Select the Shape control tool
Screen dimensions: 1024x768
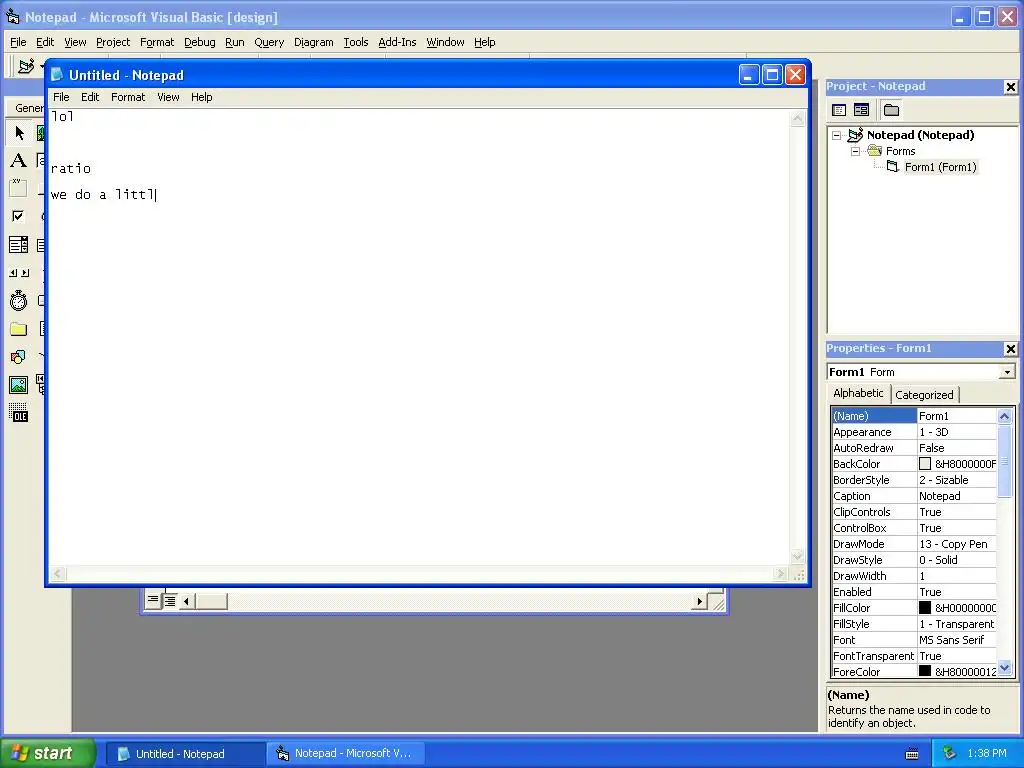pyautogui.click(x=18, y=357)
